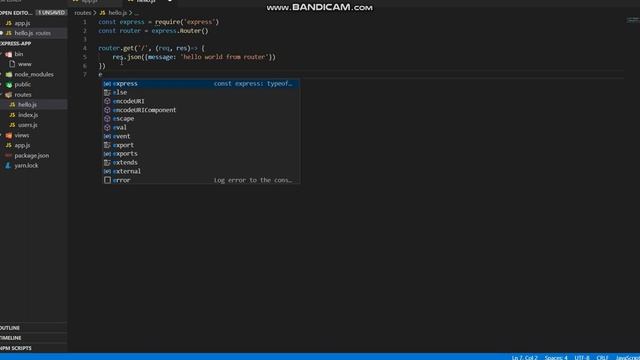
Task: Select the encodeURIComponent suggestion
Action: tap(201, 110)
